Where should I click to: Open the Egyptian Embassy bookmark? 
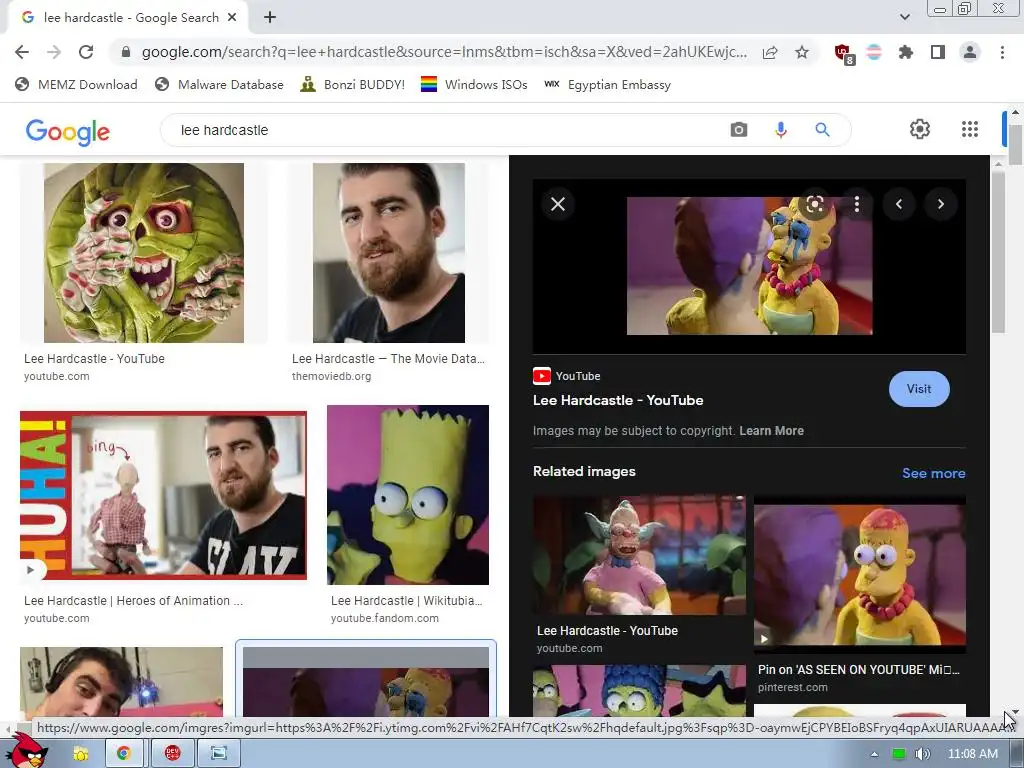608,84
